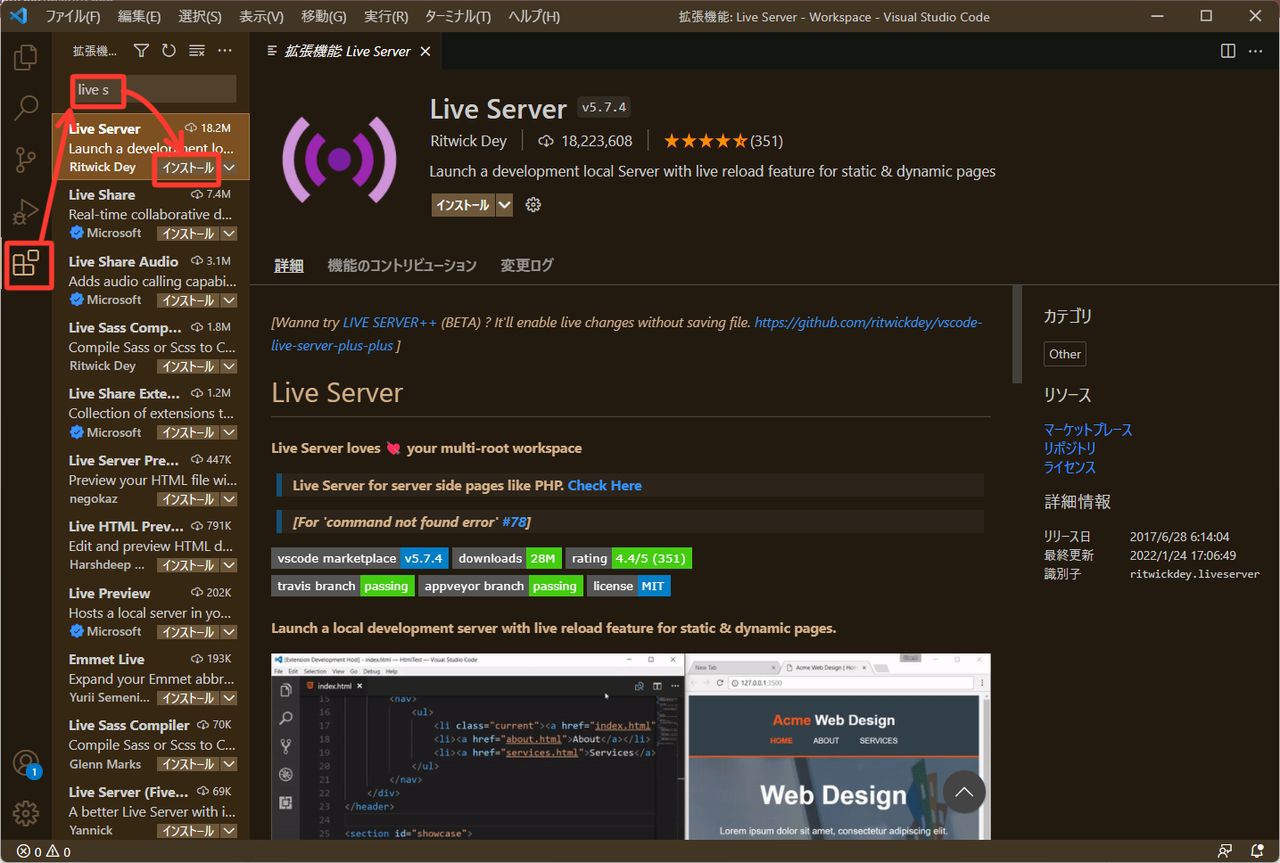Image resolution: width=1280 pixels, height=863 pixels.
Task: Click the details page vertical scrollbar
Action: click(1017, 335)
